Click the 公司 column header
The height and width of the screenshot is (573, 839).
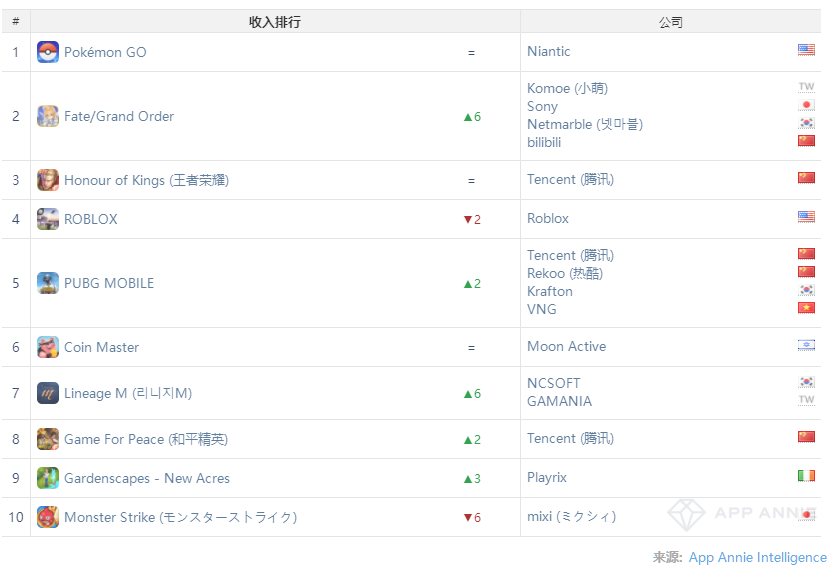click(x=670, y=21)
